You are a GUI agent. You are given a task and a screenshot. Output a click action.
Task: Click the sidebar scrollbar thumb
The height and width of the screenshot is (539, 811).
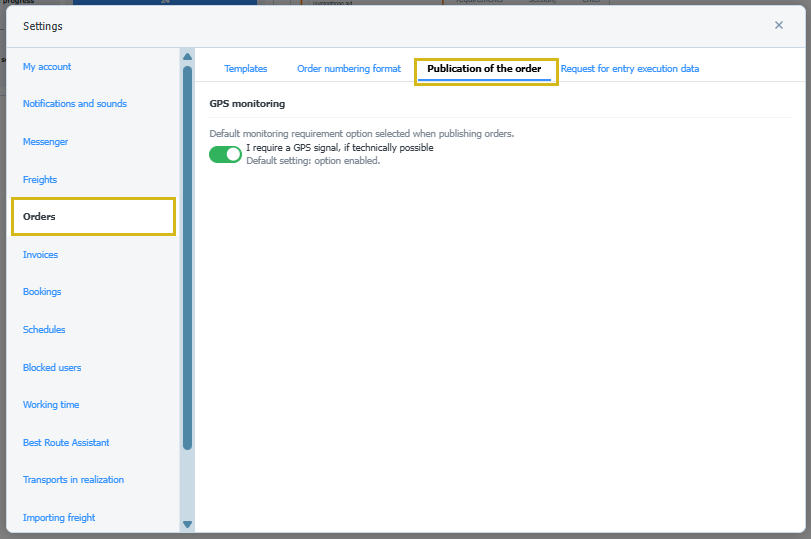(187, 255)
